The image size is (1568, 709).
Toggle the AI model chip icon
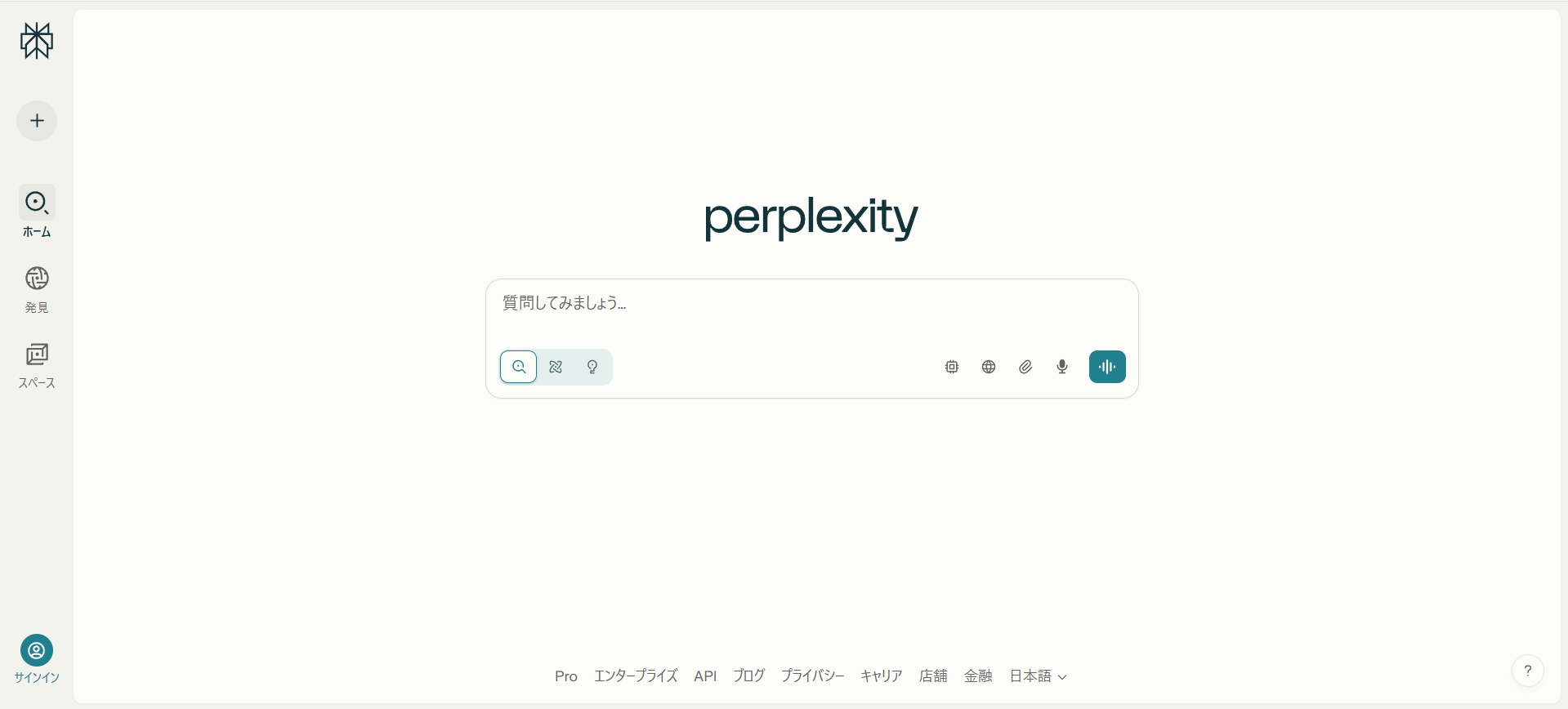(950, 367)
